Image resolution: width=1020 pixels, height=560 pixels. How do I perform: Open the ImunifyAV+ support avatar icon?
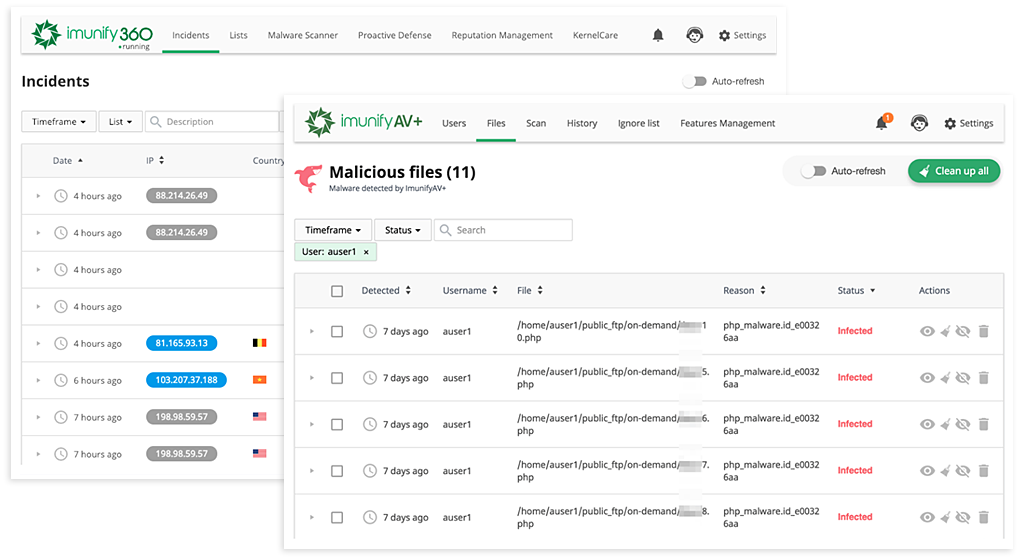[919, 123]
